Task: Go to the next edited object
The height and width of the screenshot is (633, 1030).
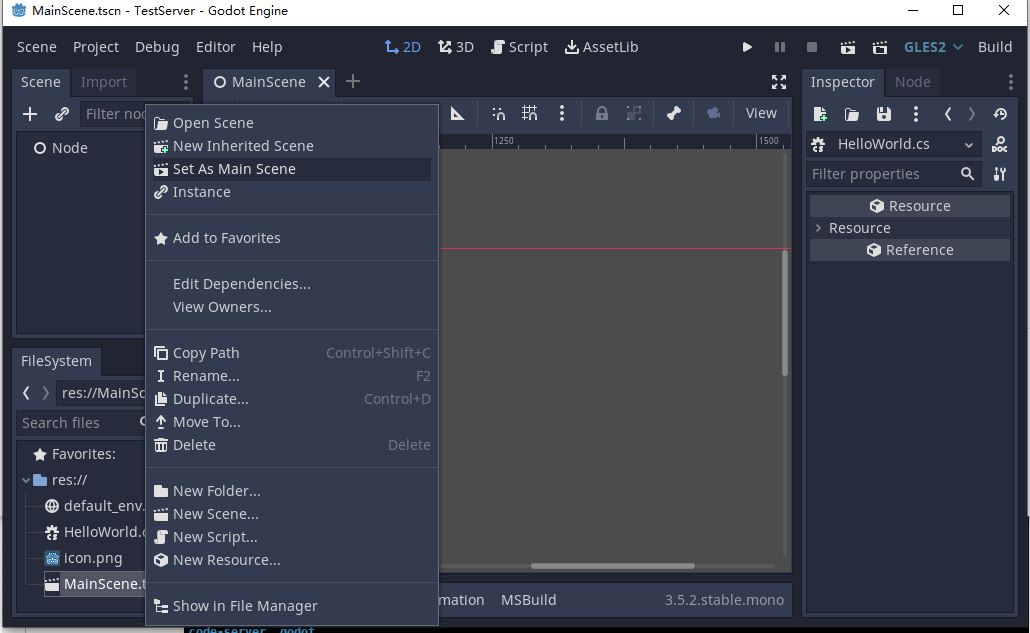Action: pyautogui.click(x=972, y=114)
